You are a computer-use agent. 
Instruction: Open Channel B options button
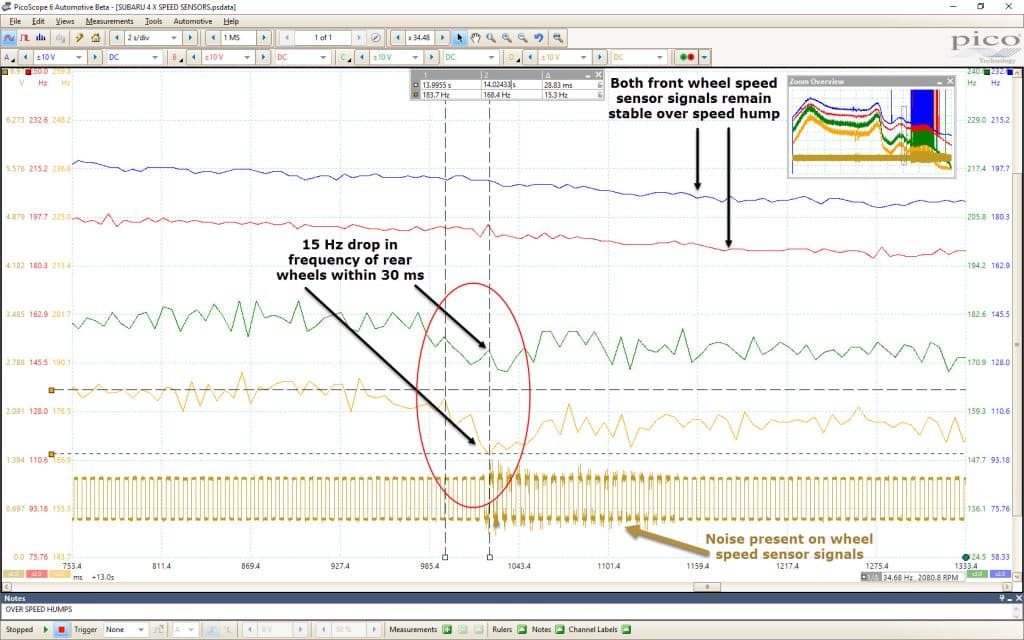coord(177,57)
